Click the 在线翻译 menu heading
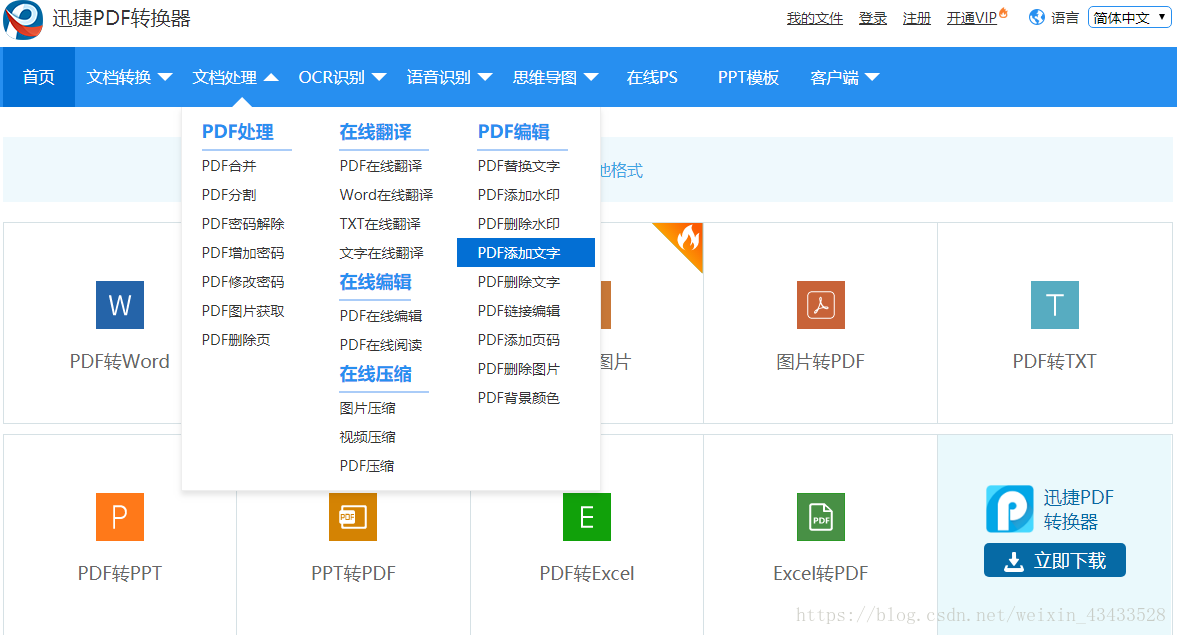 pos(375,132)
